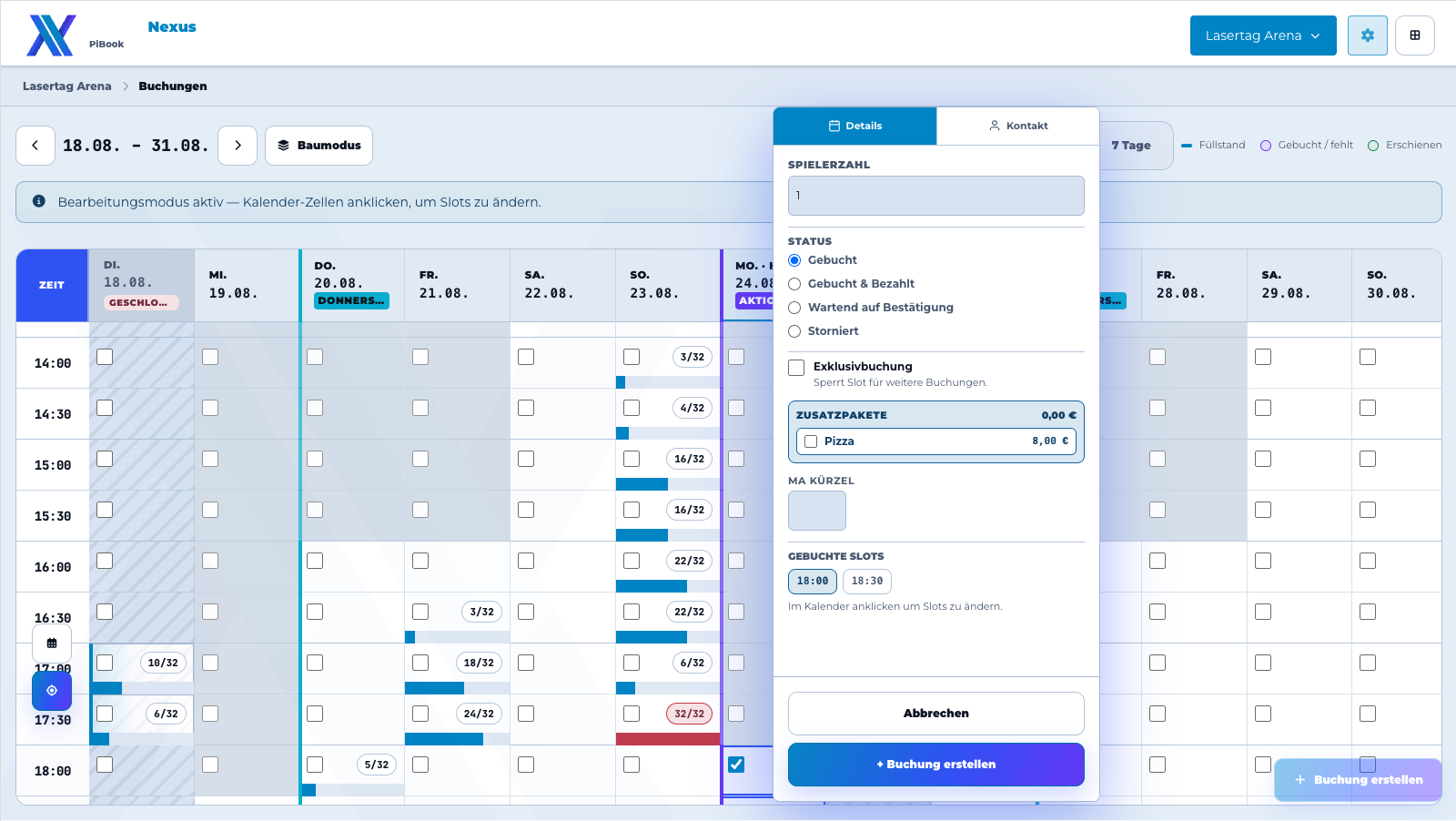Select Gebucht & Bezahlt status
Screen dimensions: 1456x821
794,284
